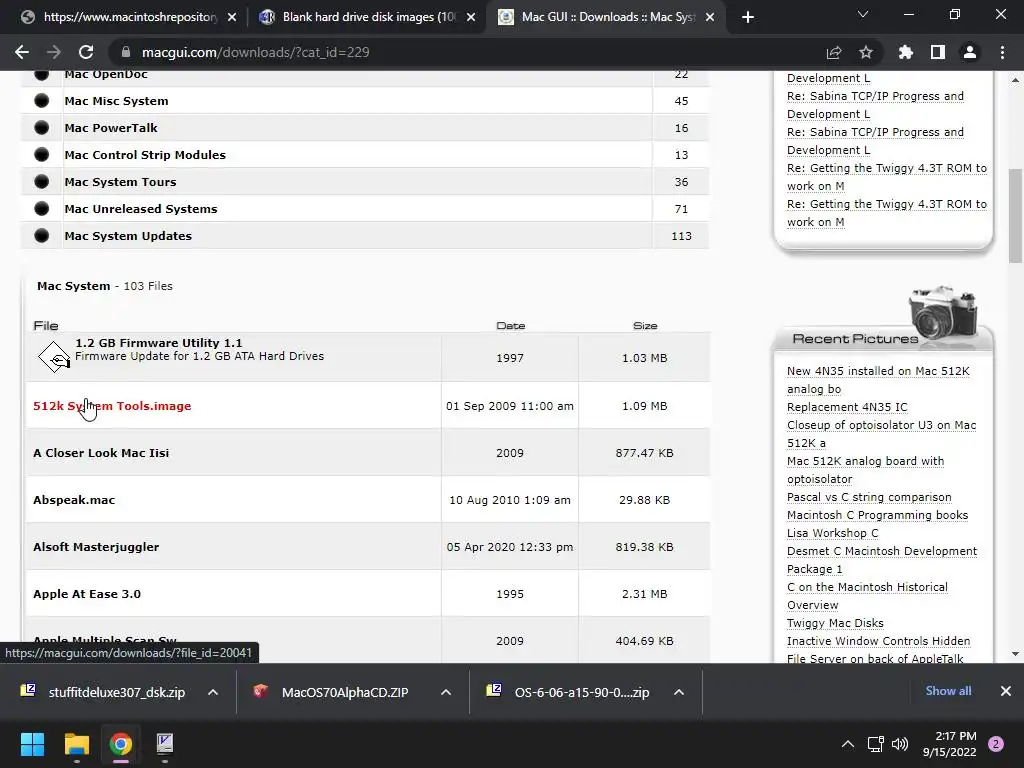Viewport: 1024px width, 768px height.
Task: View the site security lock icon
Action: [126, 52]
